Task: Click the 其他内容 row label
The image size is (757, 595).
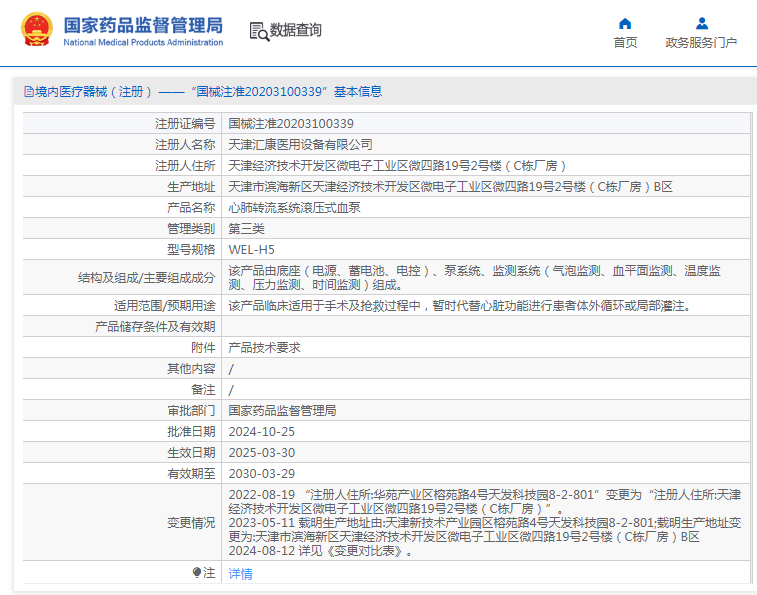Action: pyautogui.click(x=191, y=369)
